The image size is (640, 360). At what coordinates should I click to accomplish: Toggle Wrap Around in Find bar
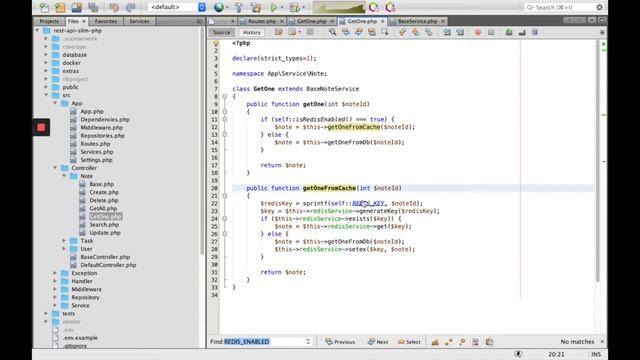[489, 342]
